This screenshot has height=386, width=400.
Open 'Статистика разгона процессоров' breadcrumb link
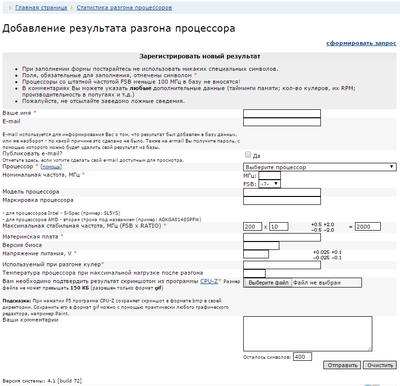point(124,7)
